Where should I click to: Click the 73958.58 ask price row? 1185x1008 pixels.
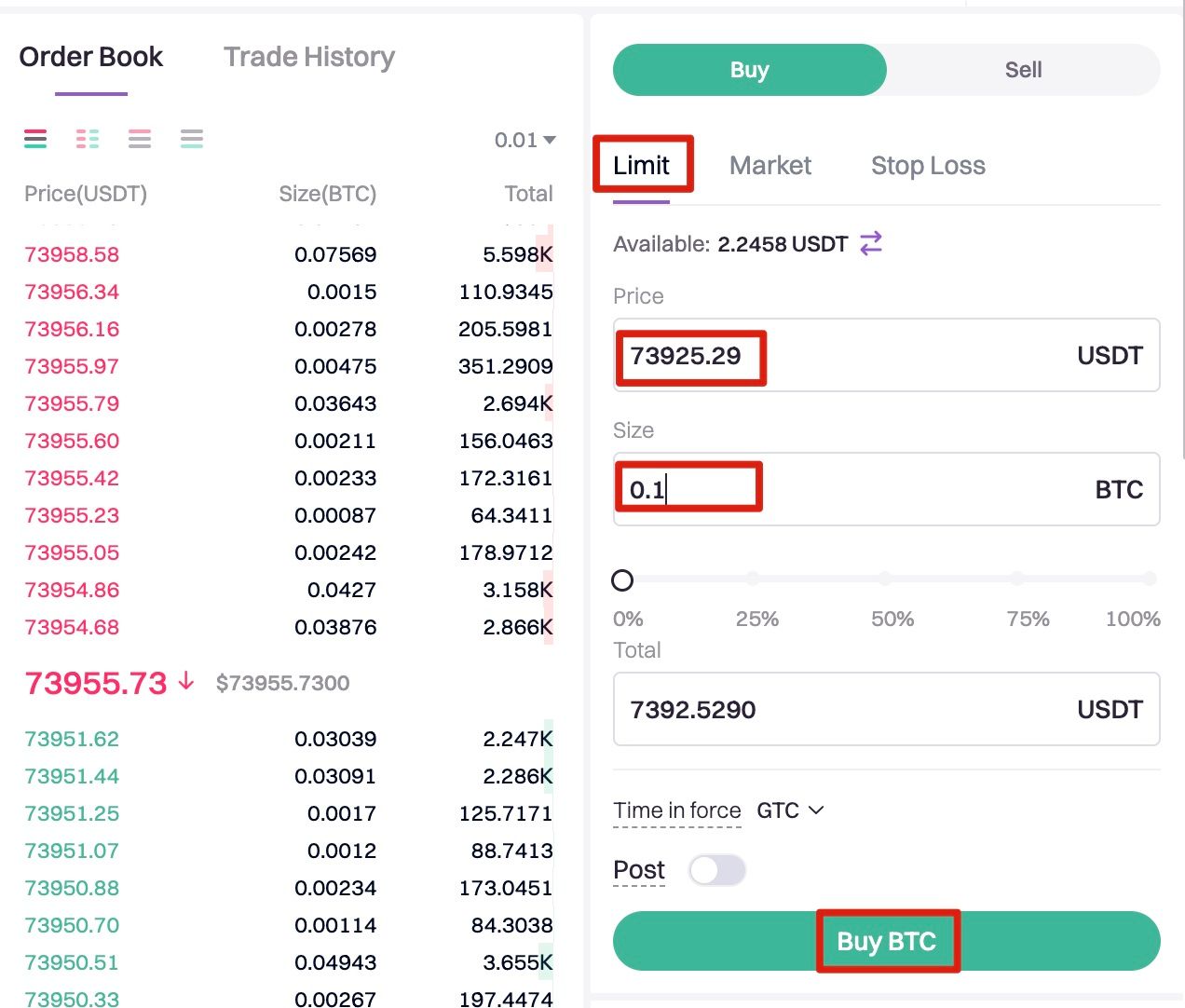tap(73, 254)
